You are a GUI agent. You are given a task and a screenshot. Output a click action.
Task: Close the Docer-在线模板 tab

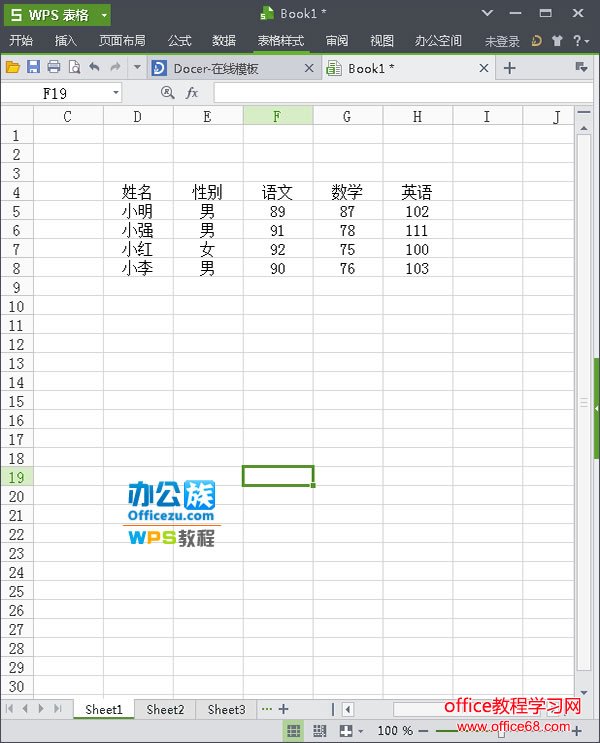pos(309,68)
